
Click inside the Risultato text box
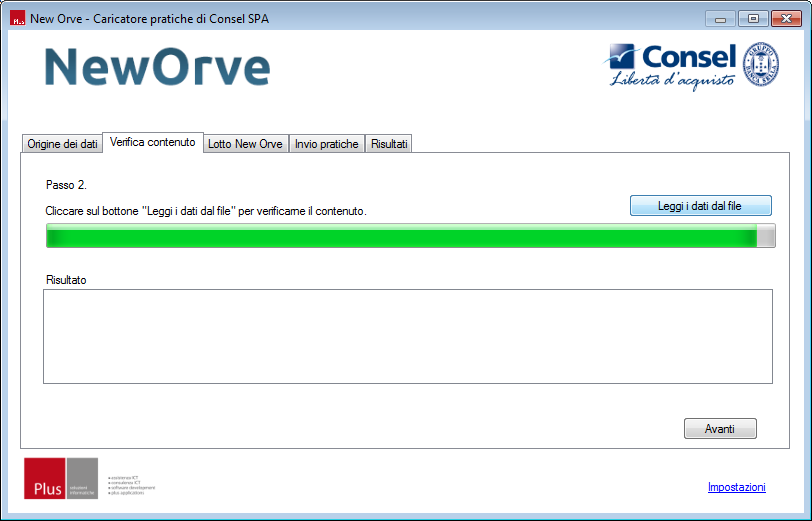(x=408, y=336)
